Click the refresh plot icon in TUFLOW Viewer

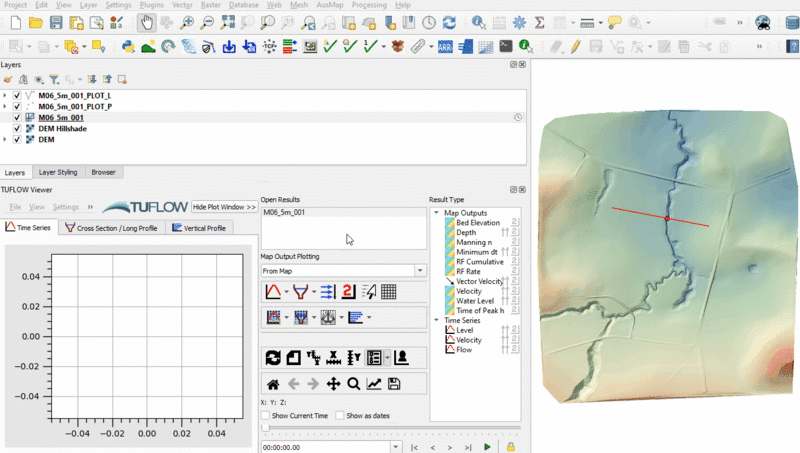click(x=272, y=358)
